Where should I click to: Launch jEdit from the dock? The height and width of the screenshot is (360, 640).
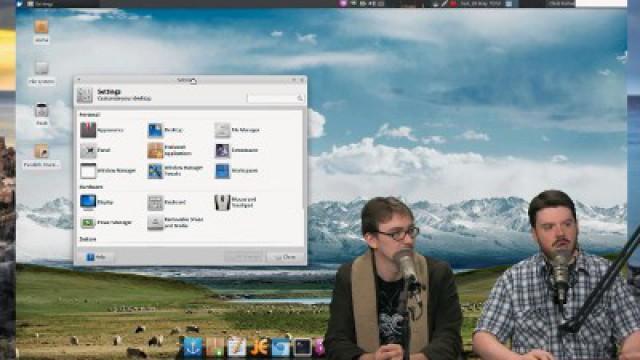[259, 347]
